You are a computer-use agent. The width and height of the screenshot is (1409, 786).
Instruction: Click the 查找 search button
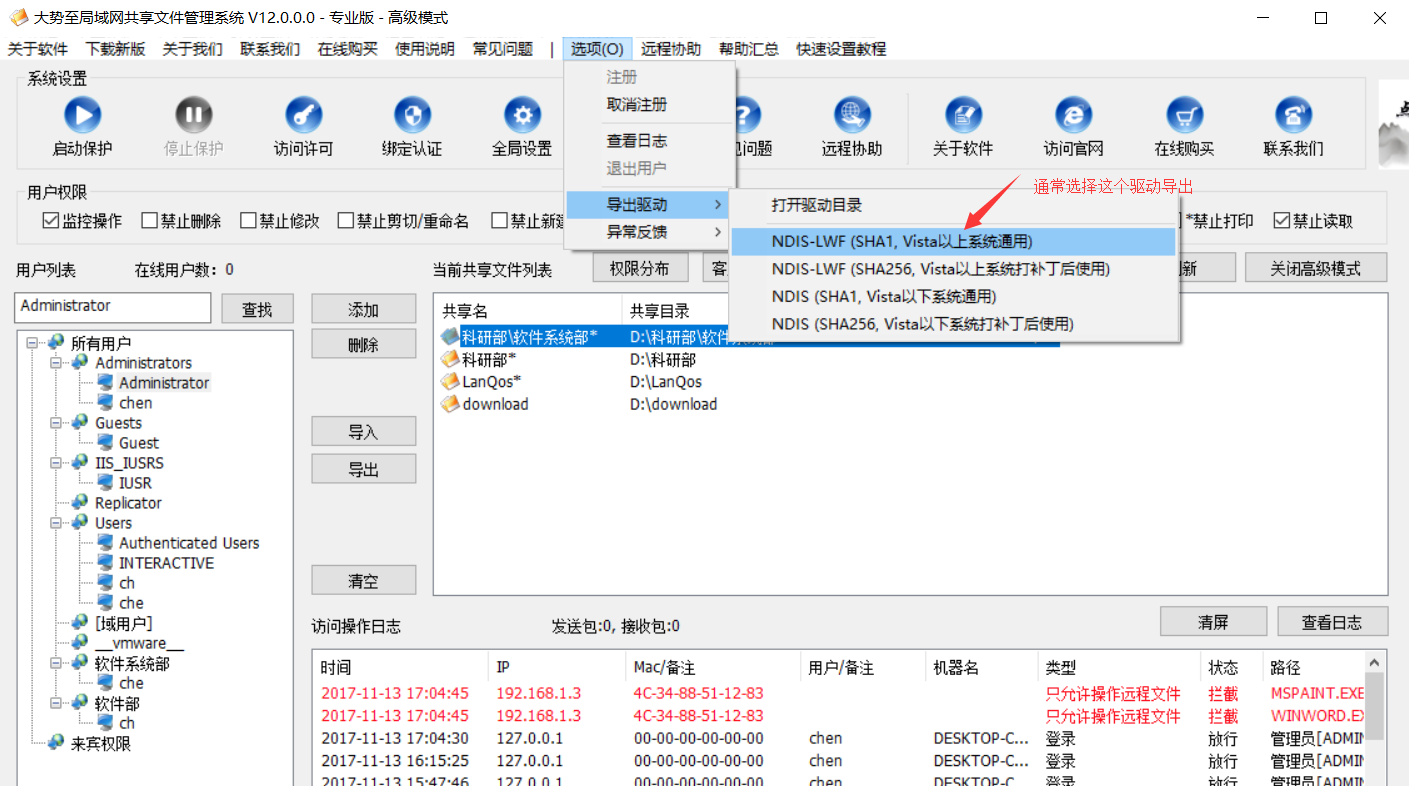pos(257,310)
